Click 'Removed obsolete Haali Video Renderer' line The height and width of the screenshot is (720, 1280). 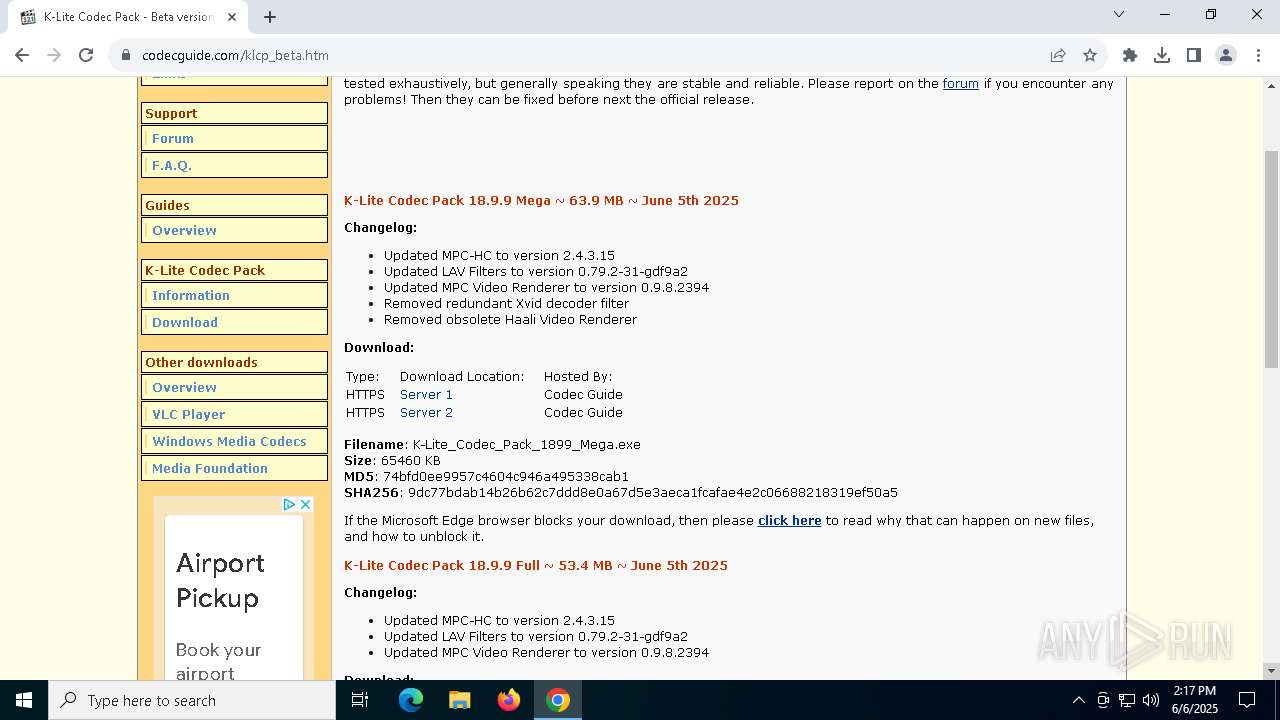tap(510, 319)
